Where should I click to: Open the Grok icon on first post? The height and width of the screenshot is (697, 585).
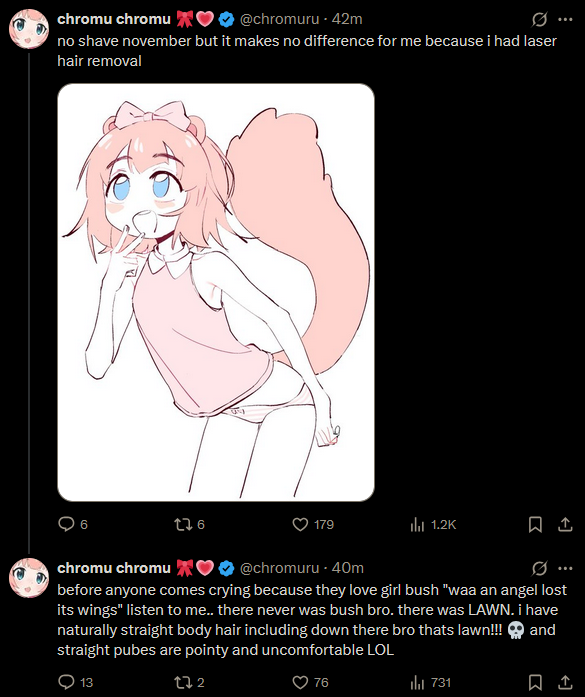[x=539, y=19]
